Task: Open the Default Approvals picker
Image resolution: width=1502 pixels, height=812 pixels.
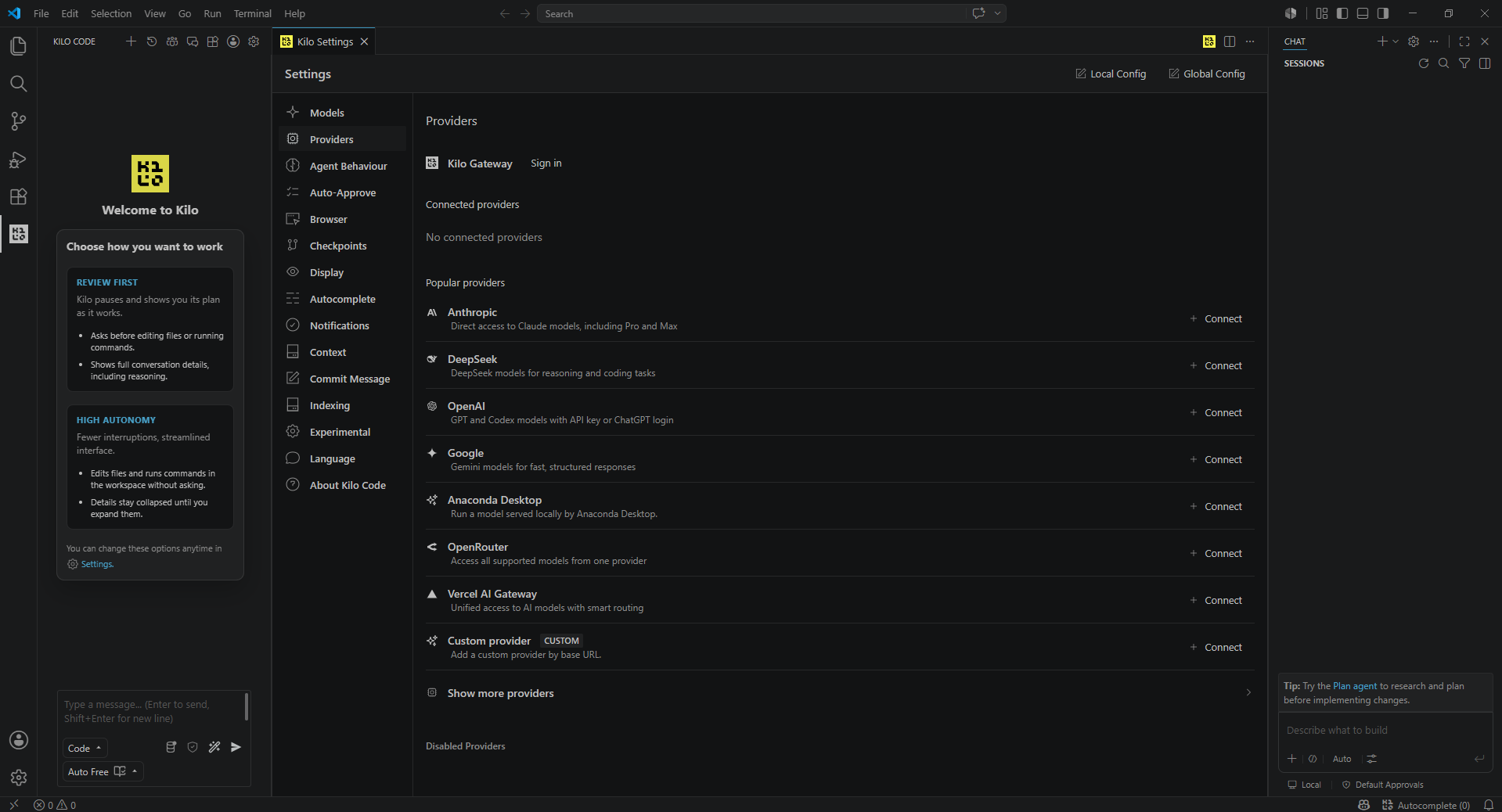Action: 1383,785
